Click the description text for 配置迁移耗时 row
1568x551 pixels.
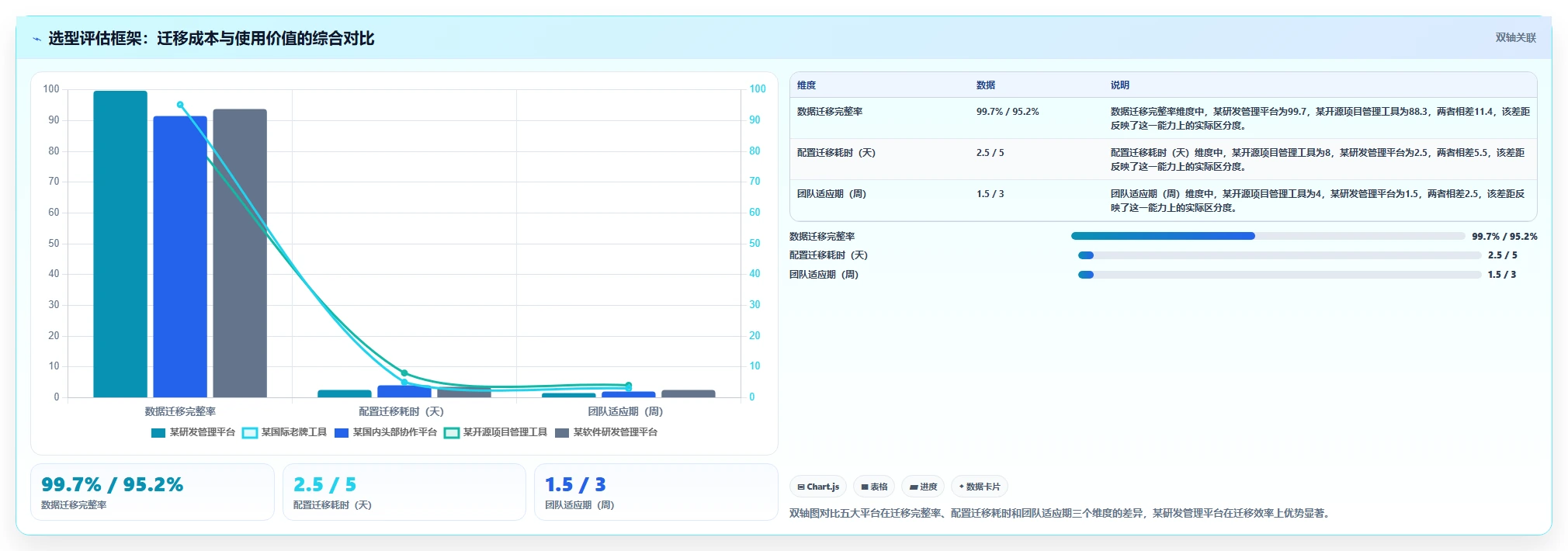(x=1318, y=160)
